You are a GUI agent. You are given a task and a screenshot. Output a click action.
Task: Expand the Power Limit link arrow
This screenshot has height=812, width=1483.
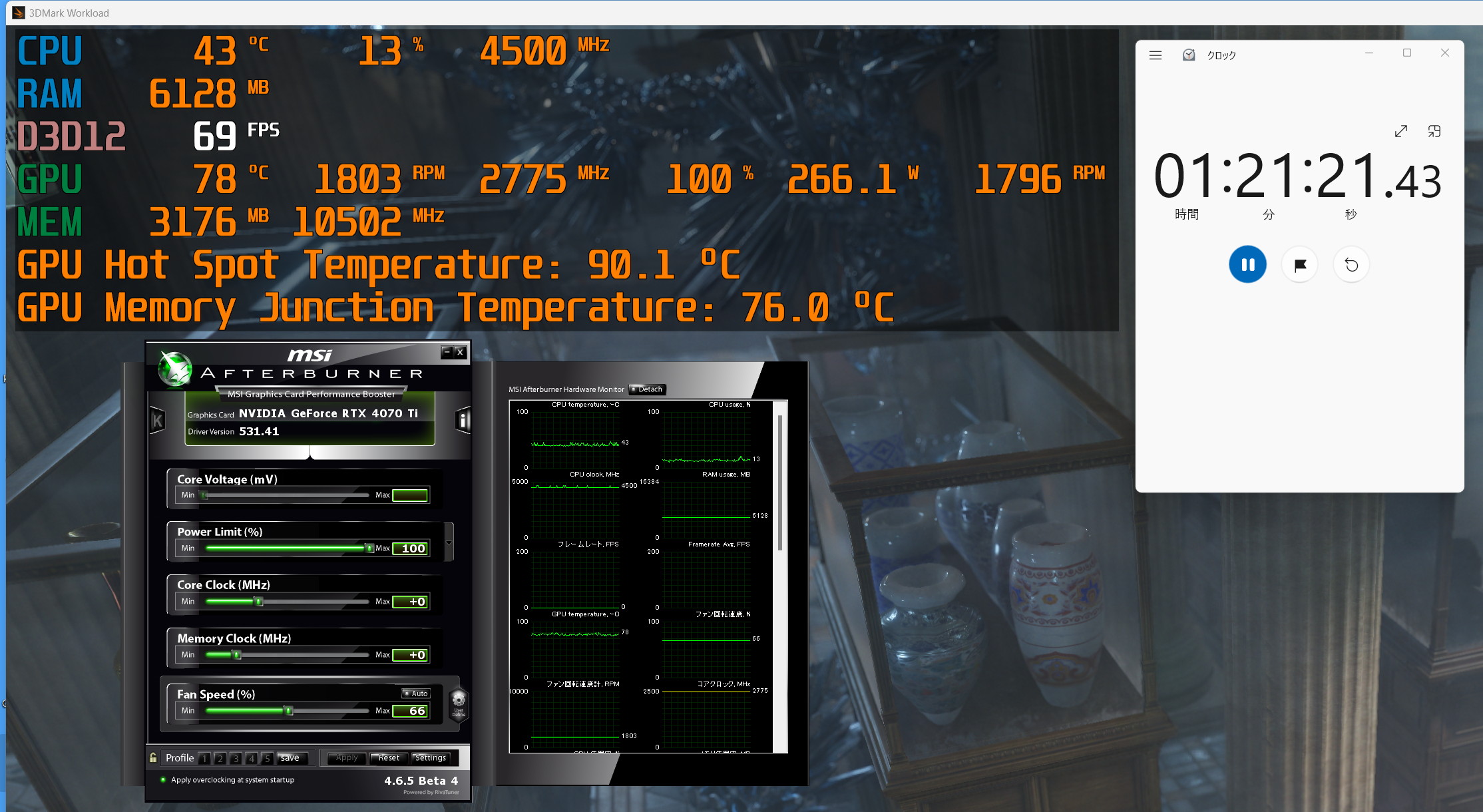tap(449, 542)
